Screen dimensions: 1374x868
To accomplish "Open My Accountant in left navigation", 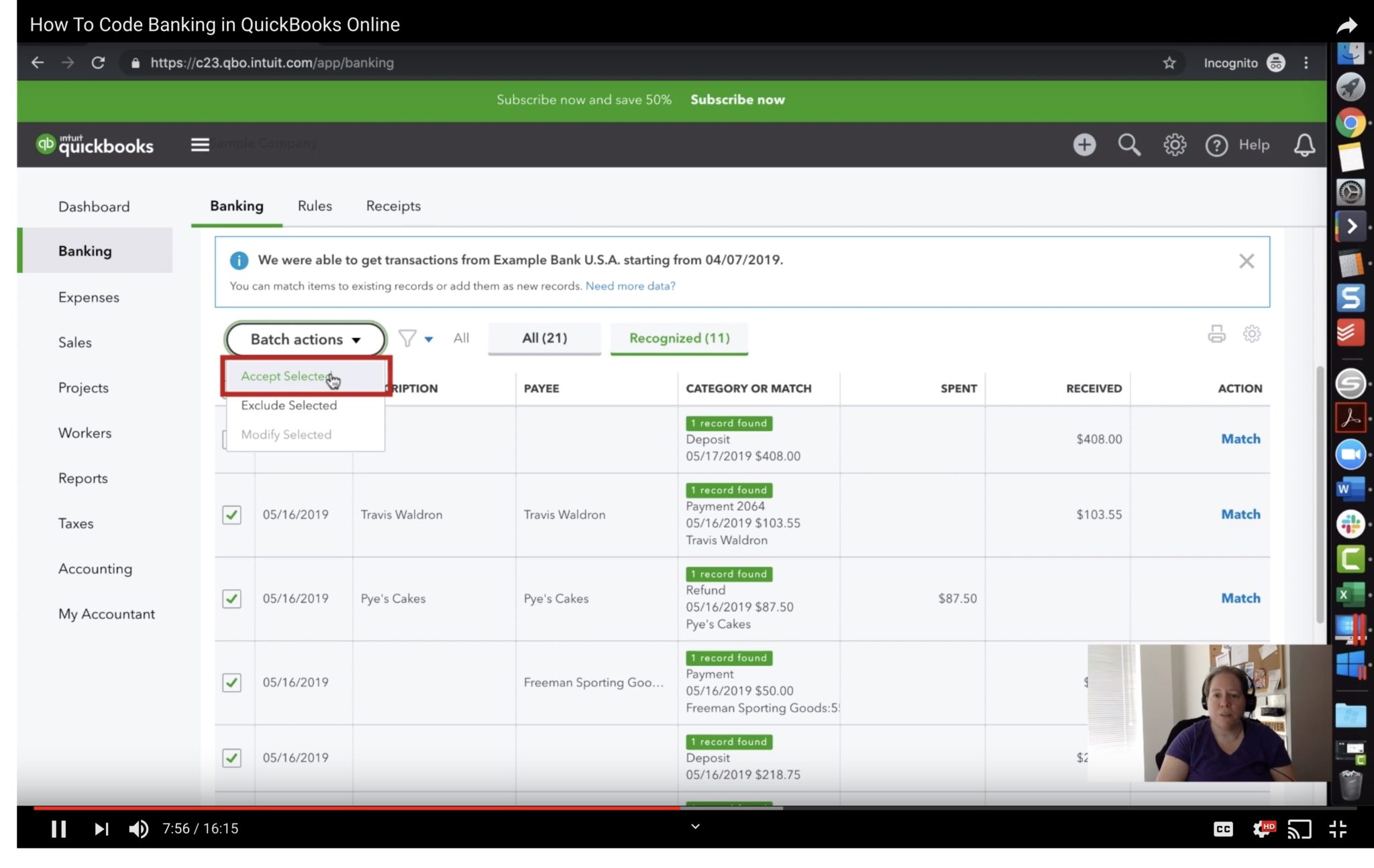I will coord(106,614).
